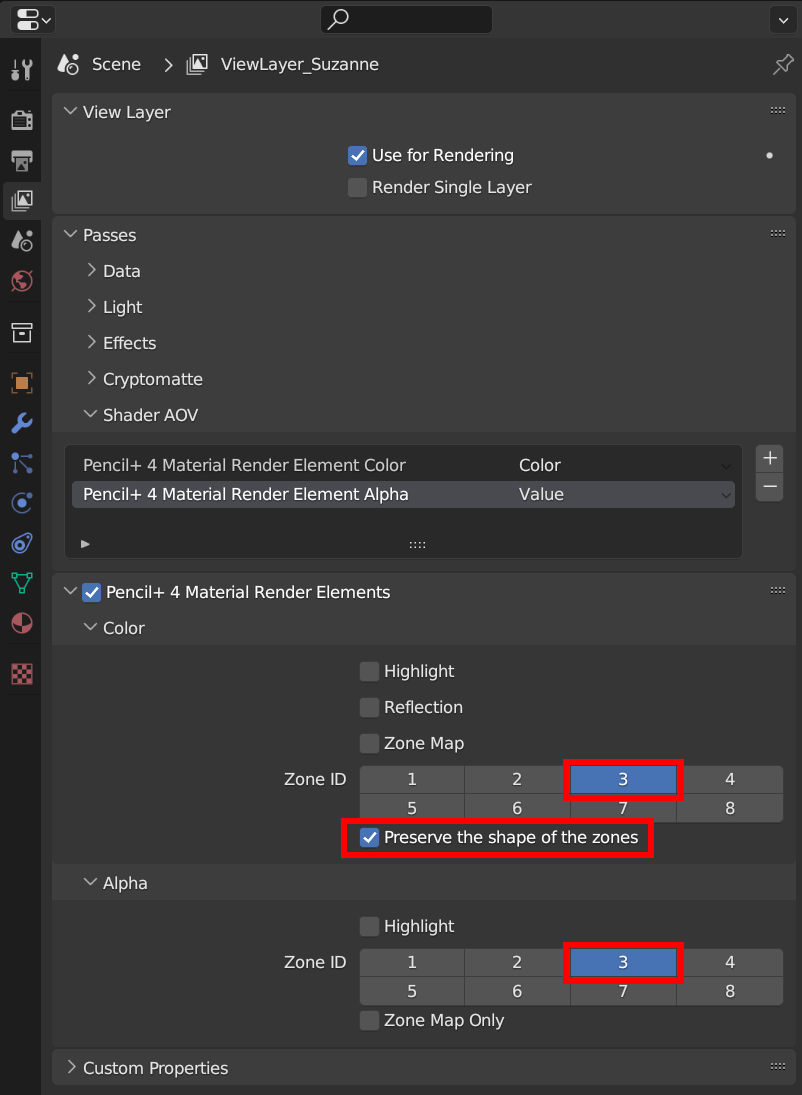
Task: Open the Object Data properties tab
Action: click(22, 583)
